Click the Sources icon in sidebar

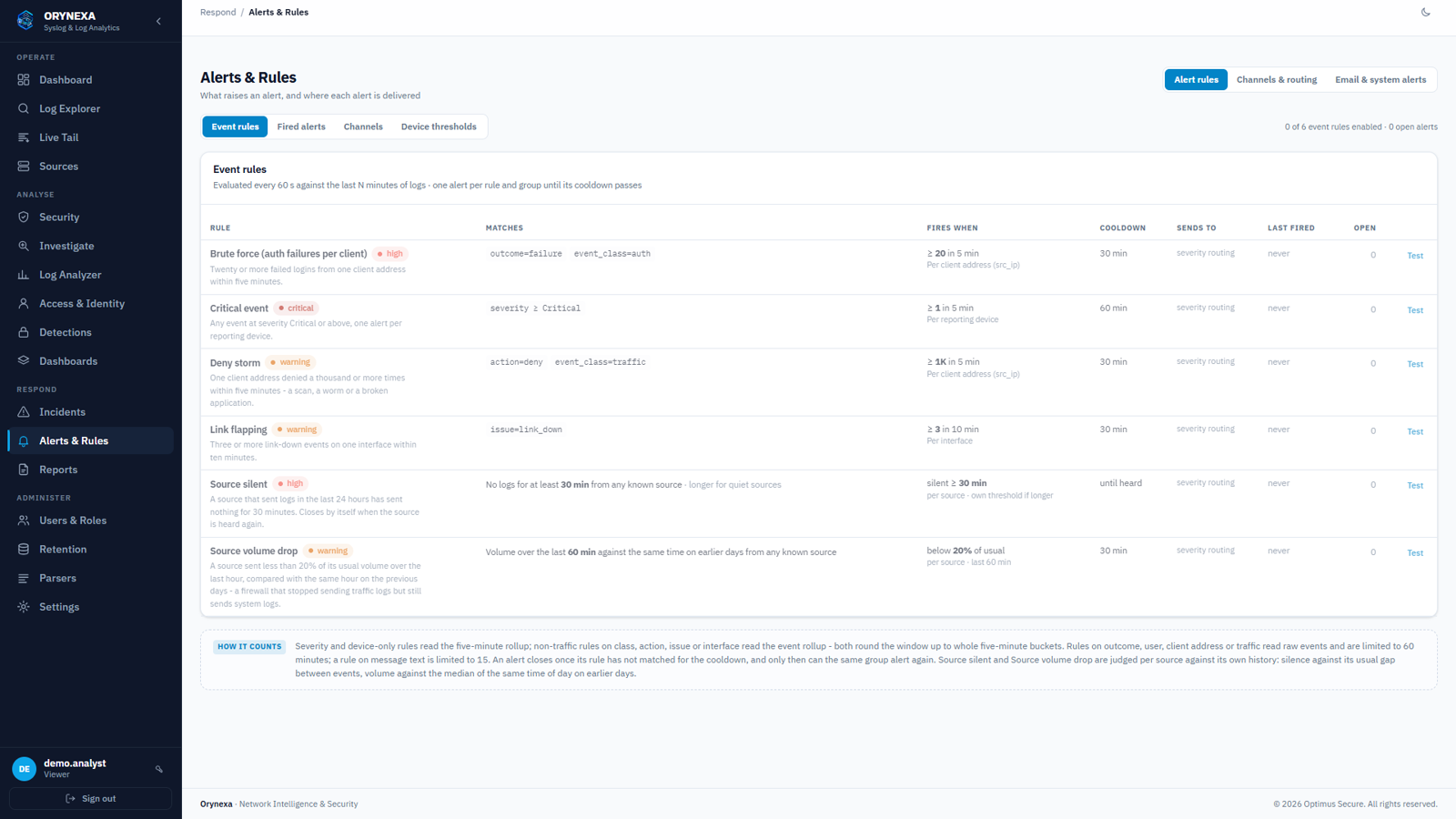coord(24,167)
